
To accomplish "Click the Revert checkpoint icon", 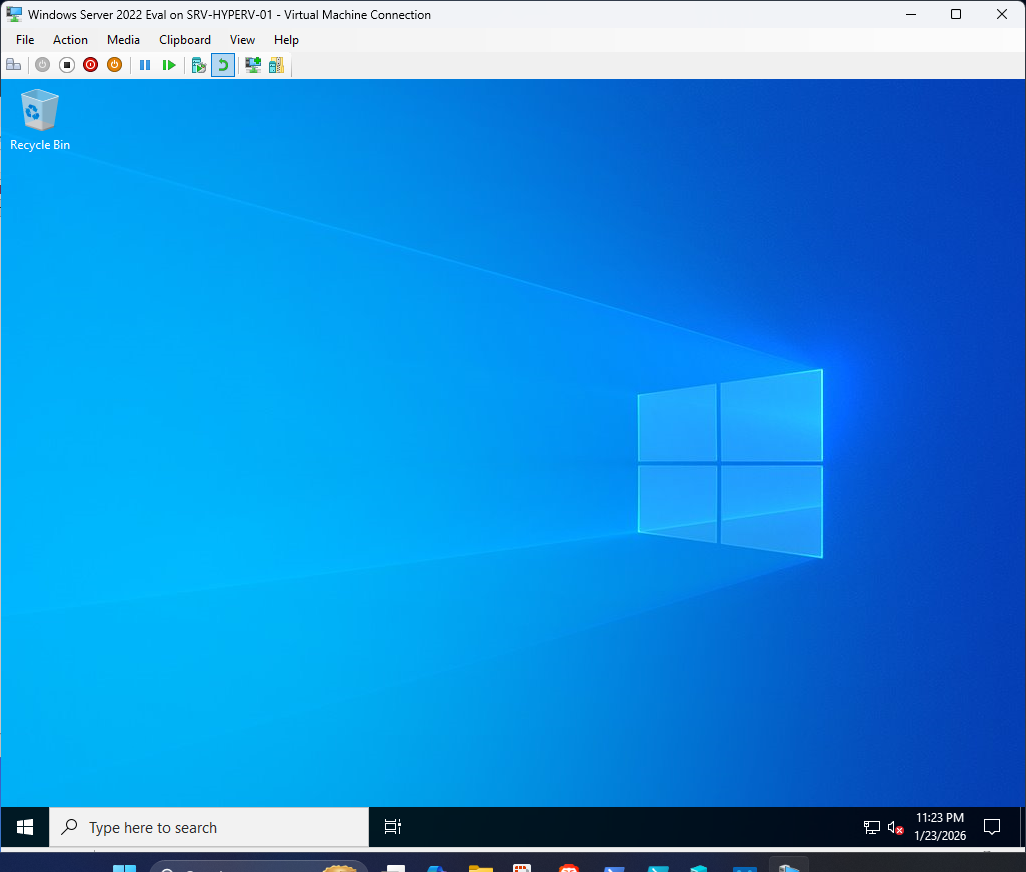I will point(222,64).
